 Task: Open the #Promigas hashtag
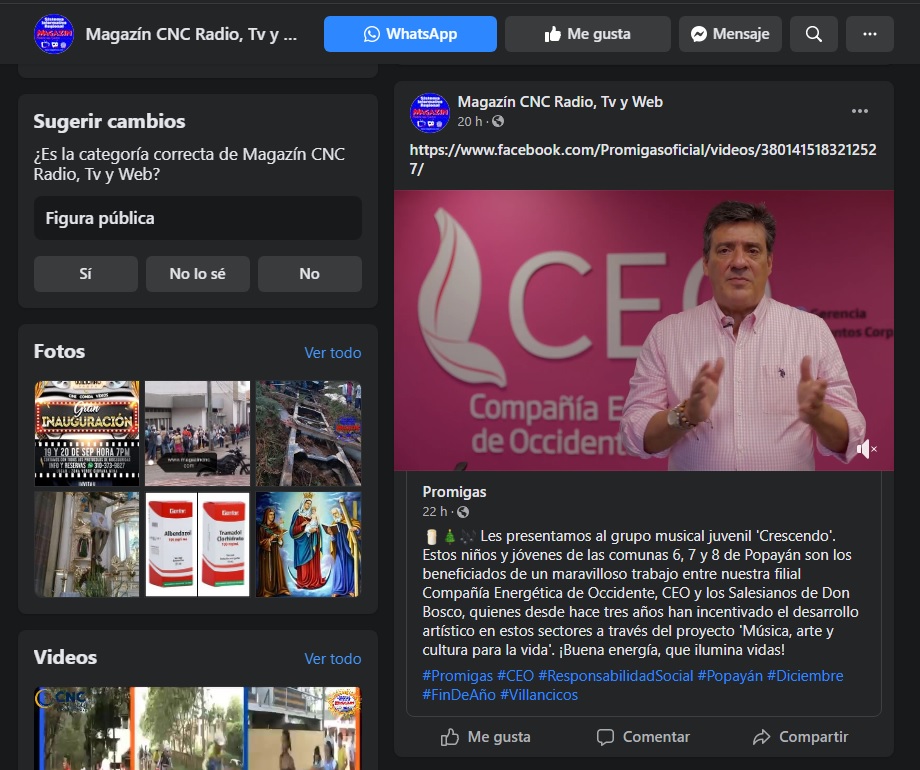(x=458, y=676)
